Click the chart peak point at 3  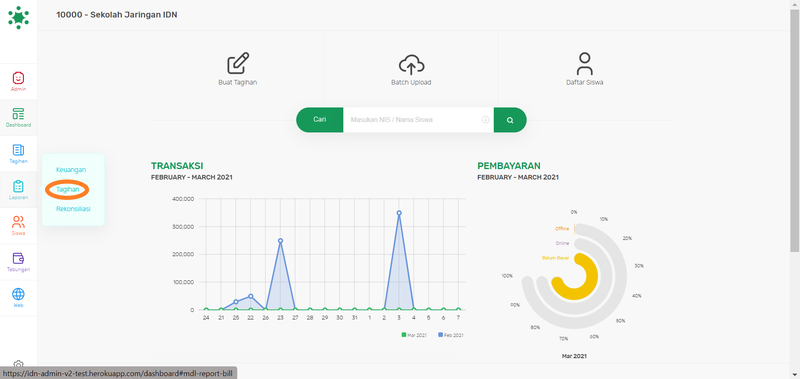click(399, 213)
